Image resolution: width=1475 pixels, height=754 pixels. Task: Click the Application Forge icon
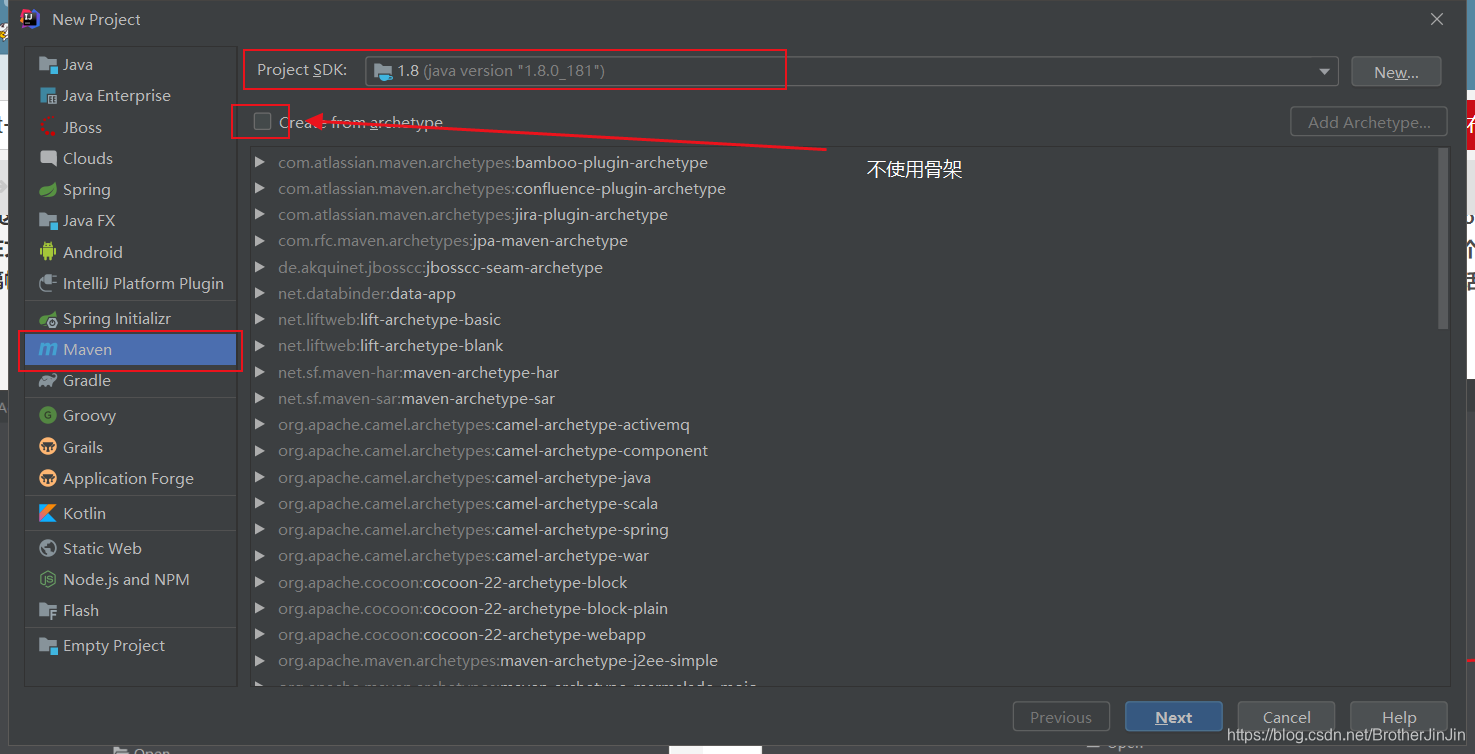click(x=48, y=478)
